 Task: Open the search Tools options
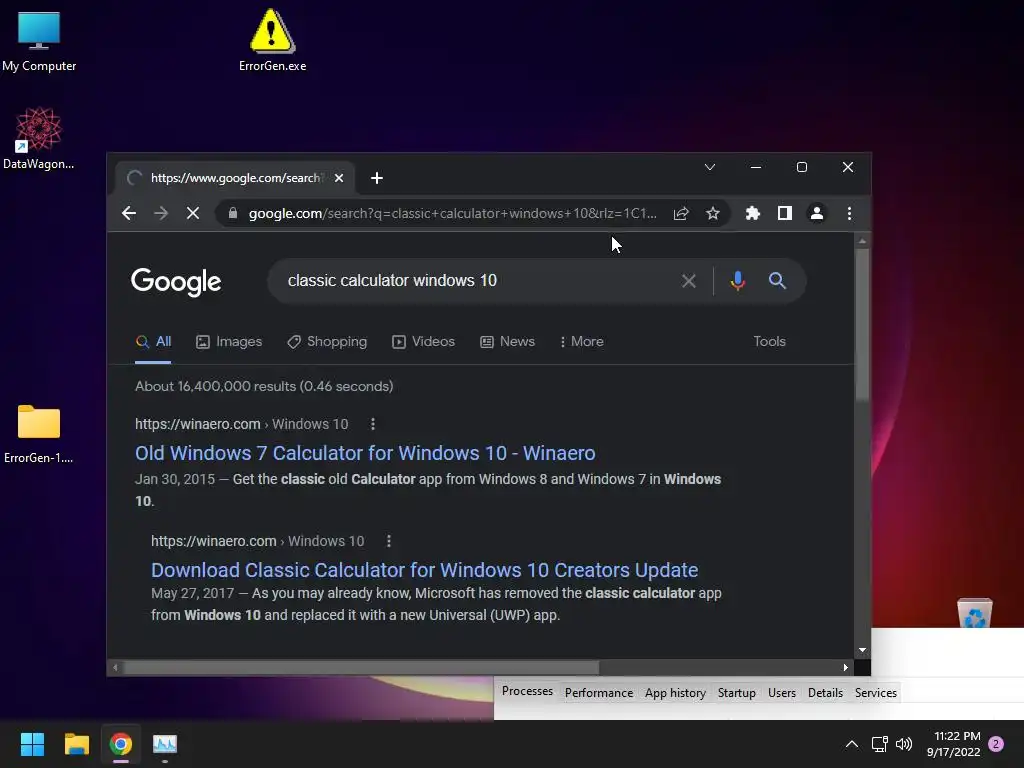769,342
